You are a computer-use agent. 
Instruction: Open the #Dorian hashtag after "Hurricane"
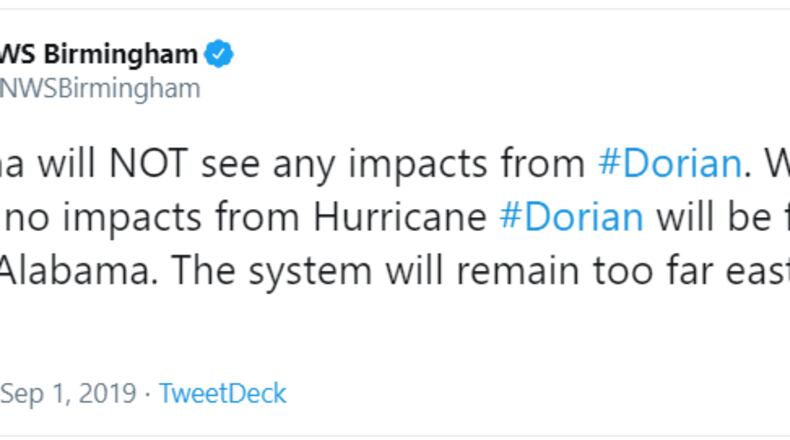[x=571, y=216]
